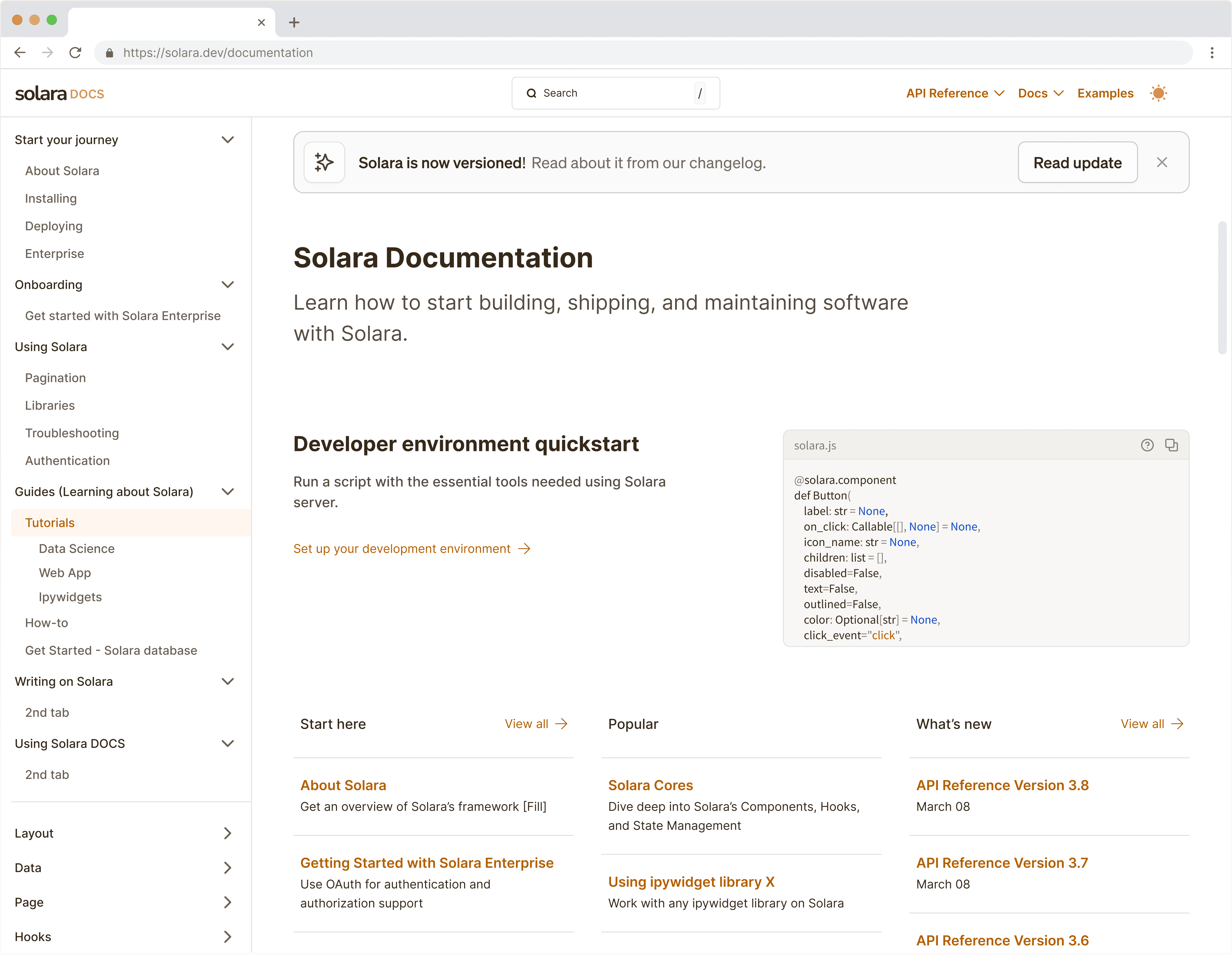Click the sparkle icon in announcement banner
1232x955 pixels.
[324, 162]
